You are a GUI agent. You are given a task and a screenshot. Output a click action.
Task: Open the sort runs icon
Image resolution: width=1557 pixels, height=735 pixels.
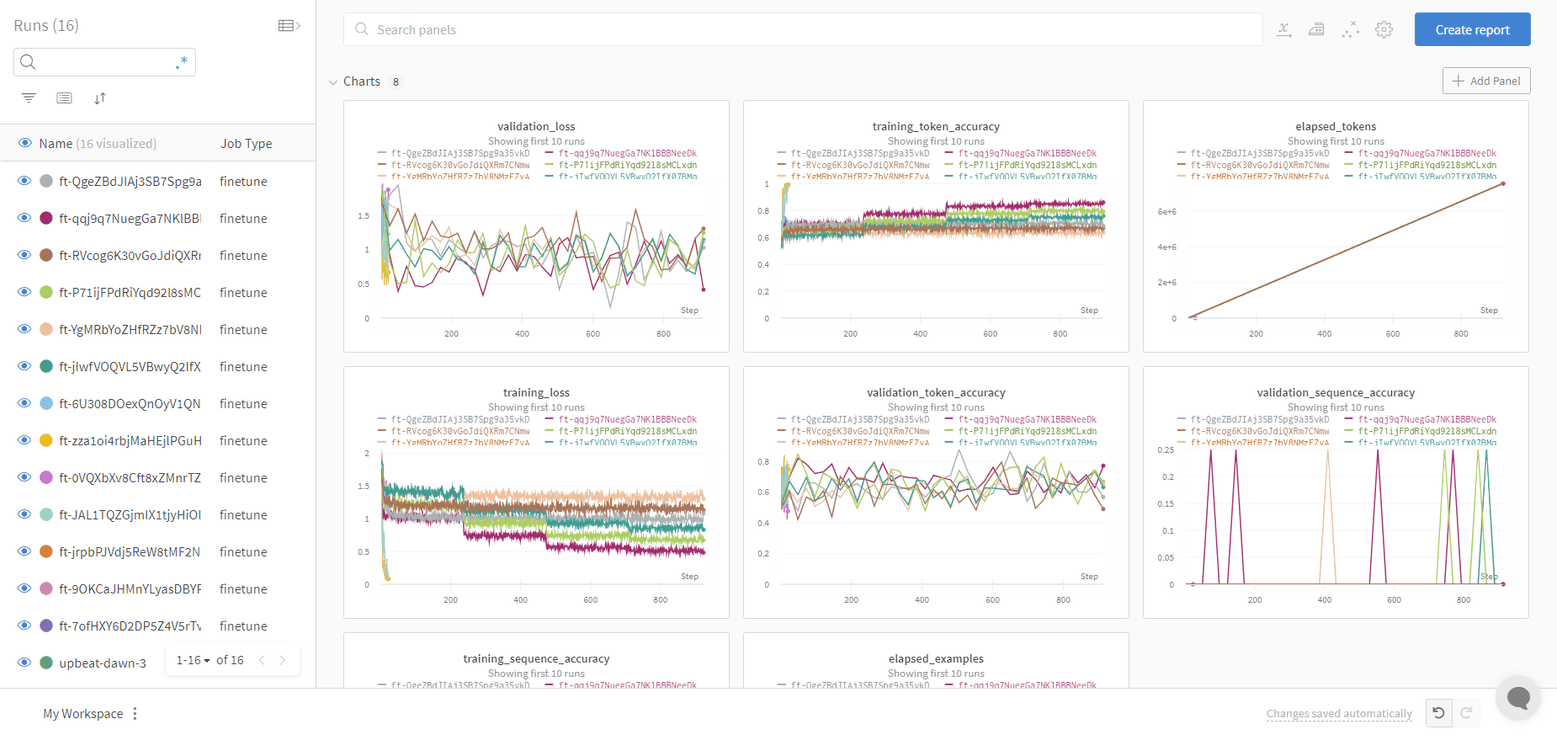[100, 98]
